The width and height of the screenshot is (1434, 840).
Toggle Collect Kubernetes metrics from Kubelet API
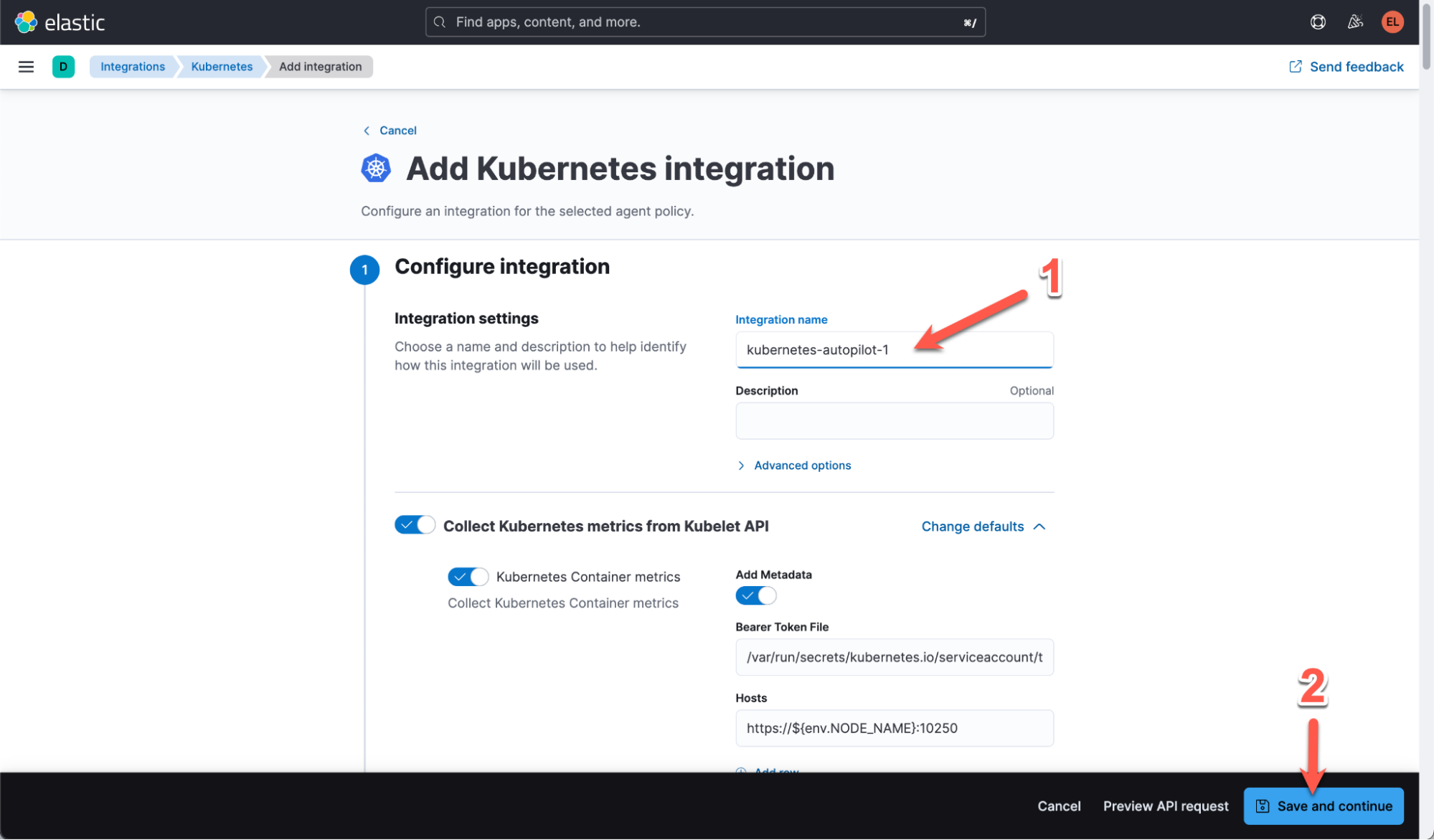click(x=415, y=525)
